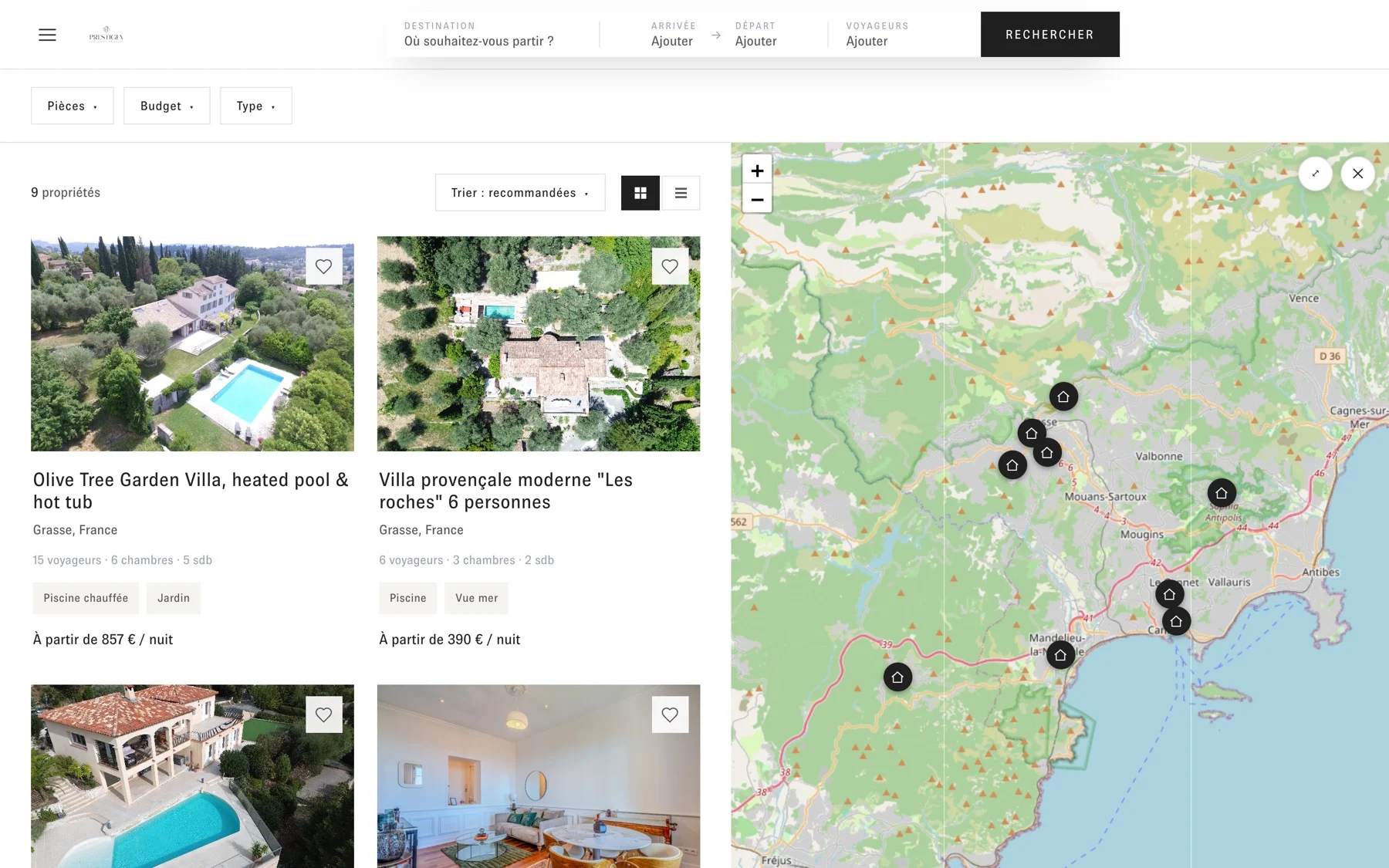
Task: Click the 'À partir de 857 € / nuit' price
Action: coord(103,640)
